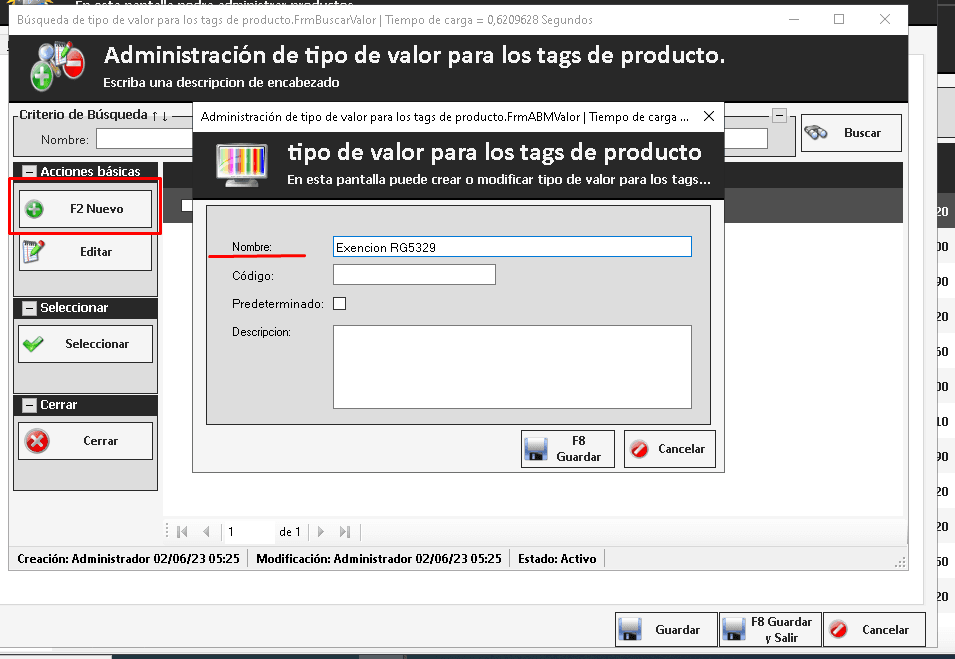This screenshot has width=955, height=659.
Task: Go to next page in pager
Action: pos(321,532)
